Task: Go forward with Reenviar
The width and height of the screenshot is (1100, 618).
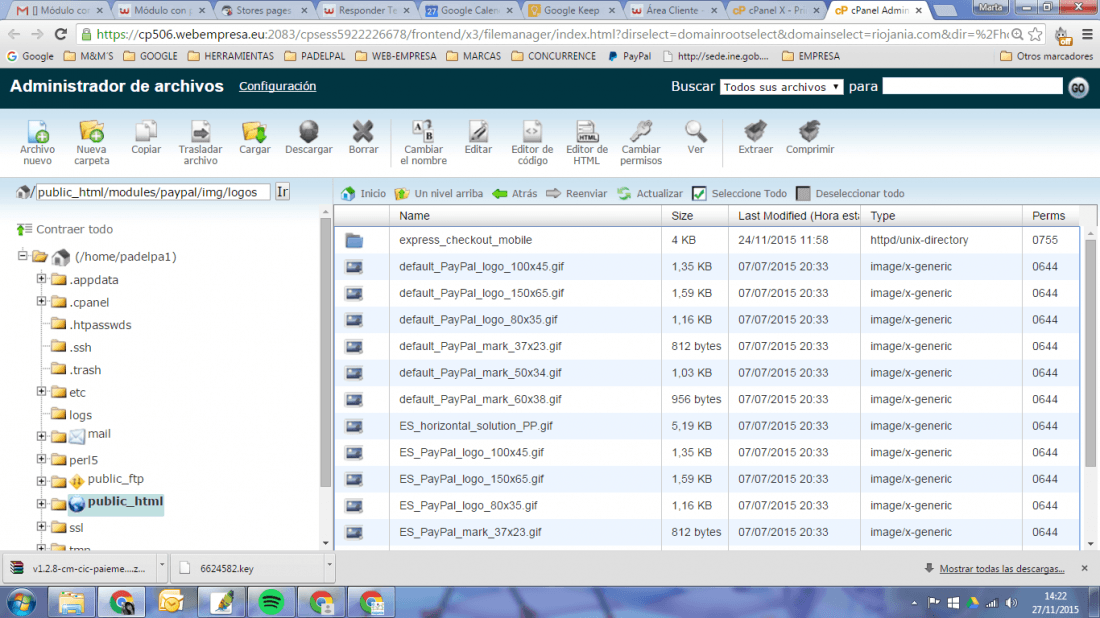Action: coord(577,194)
